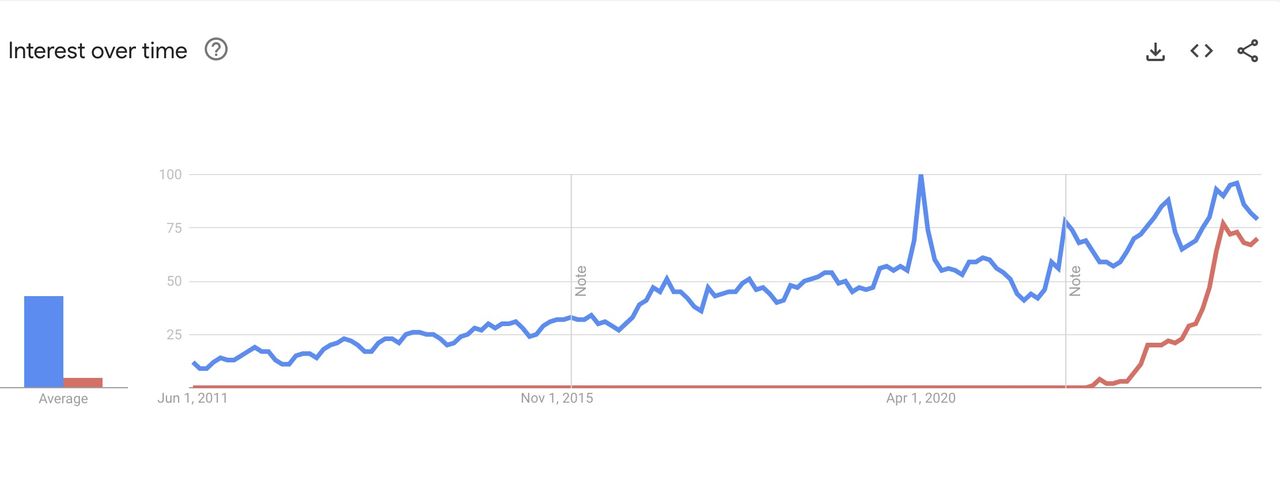Click the blue line's peak at 100
1280x477 pixels.
[920, 176]
